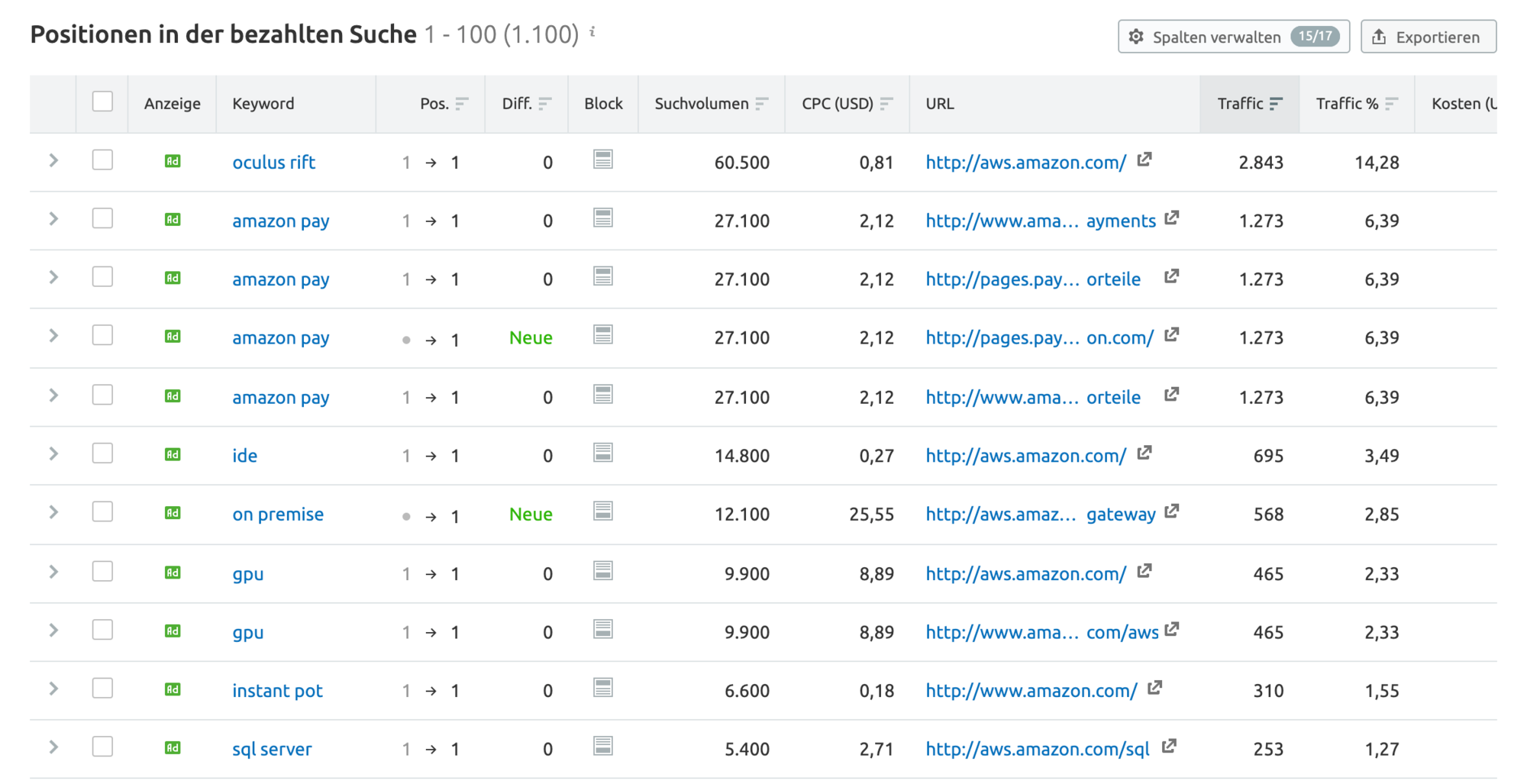This screenshot has width=1527, height=784.
Task: Check the ide row checkbox
Action: (102, 453)
